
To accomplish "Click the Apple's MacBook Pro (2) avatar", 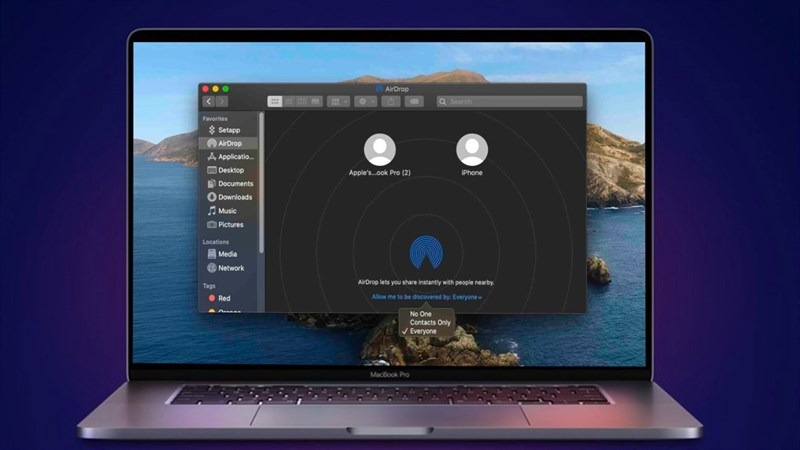I will pos(380,149).
